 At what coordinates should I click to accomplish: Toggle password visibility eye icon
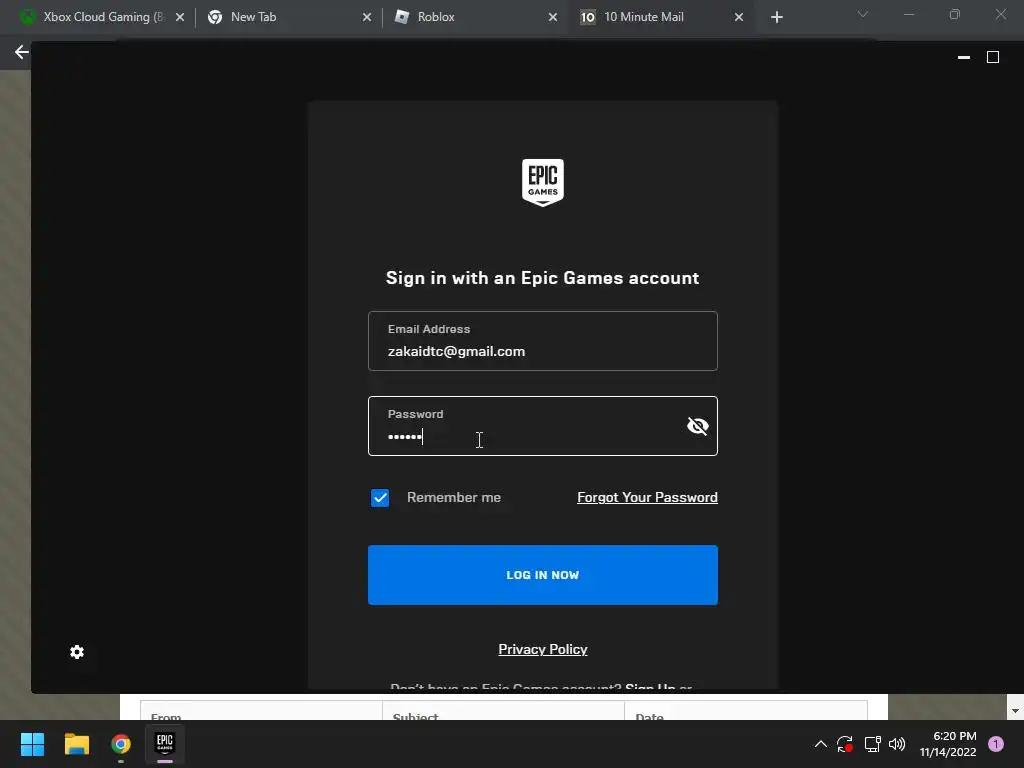click(697, 426)
